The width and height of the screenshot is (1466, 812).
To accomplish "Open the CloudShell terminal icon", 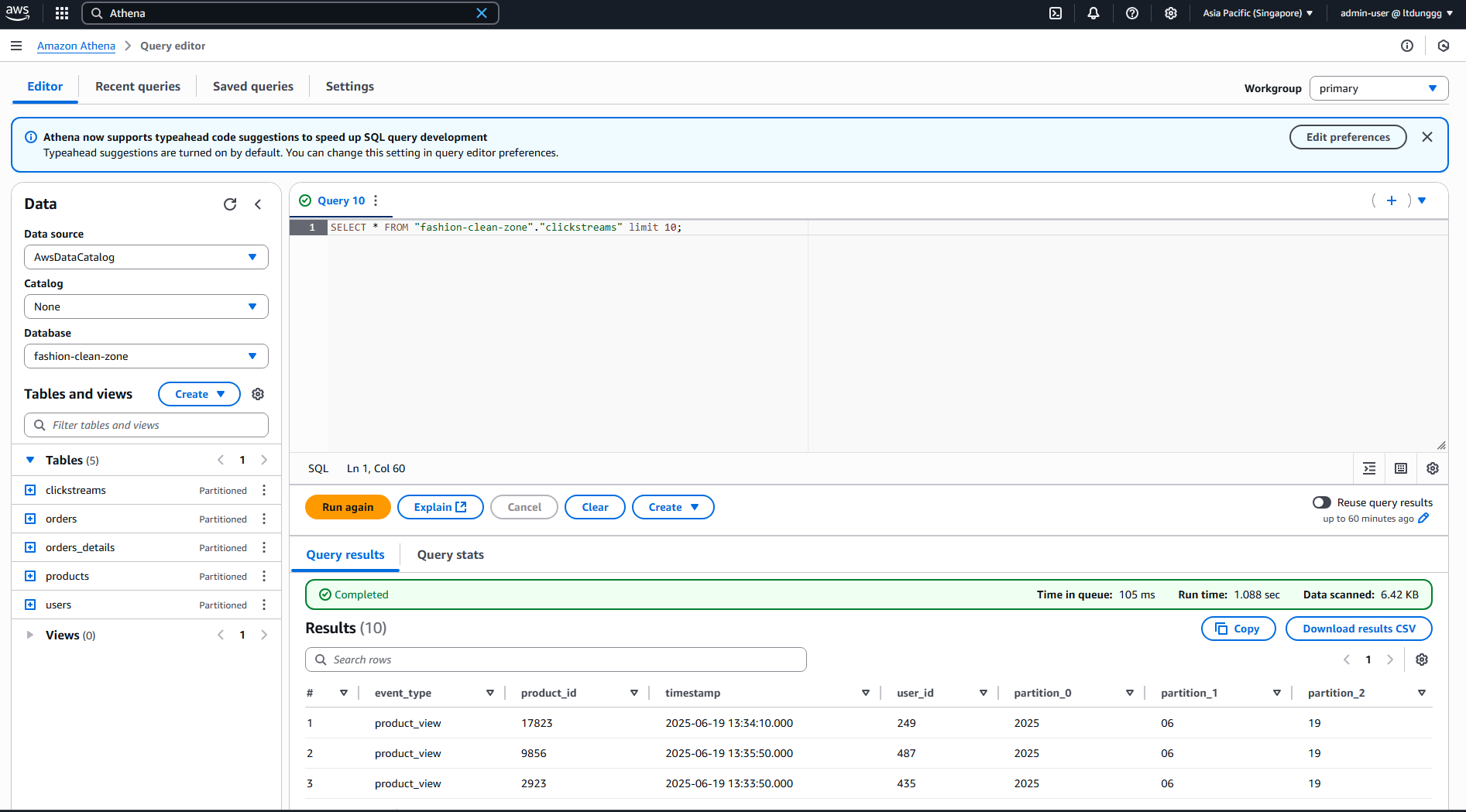I will click(x=1056, y=13).
